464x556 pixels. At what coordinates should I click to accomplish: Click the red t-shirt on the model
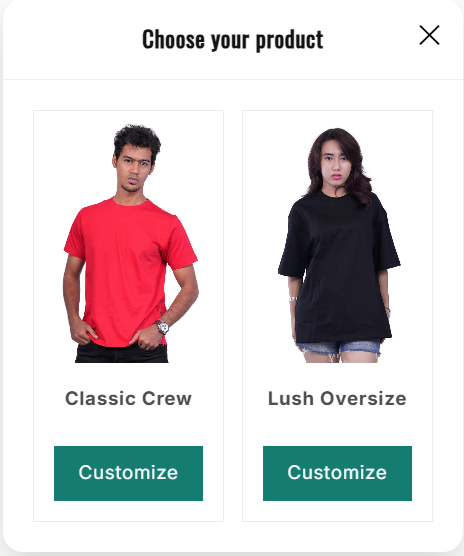(x=128, y=269)
